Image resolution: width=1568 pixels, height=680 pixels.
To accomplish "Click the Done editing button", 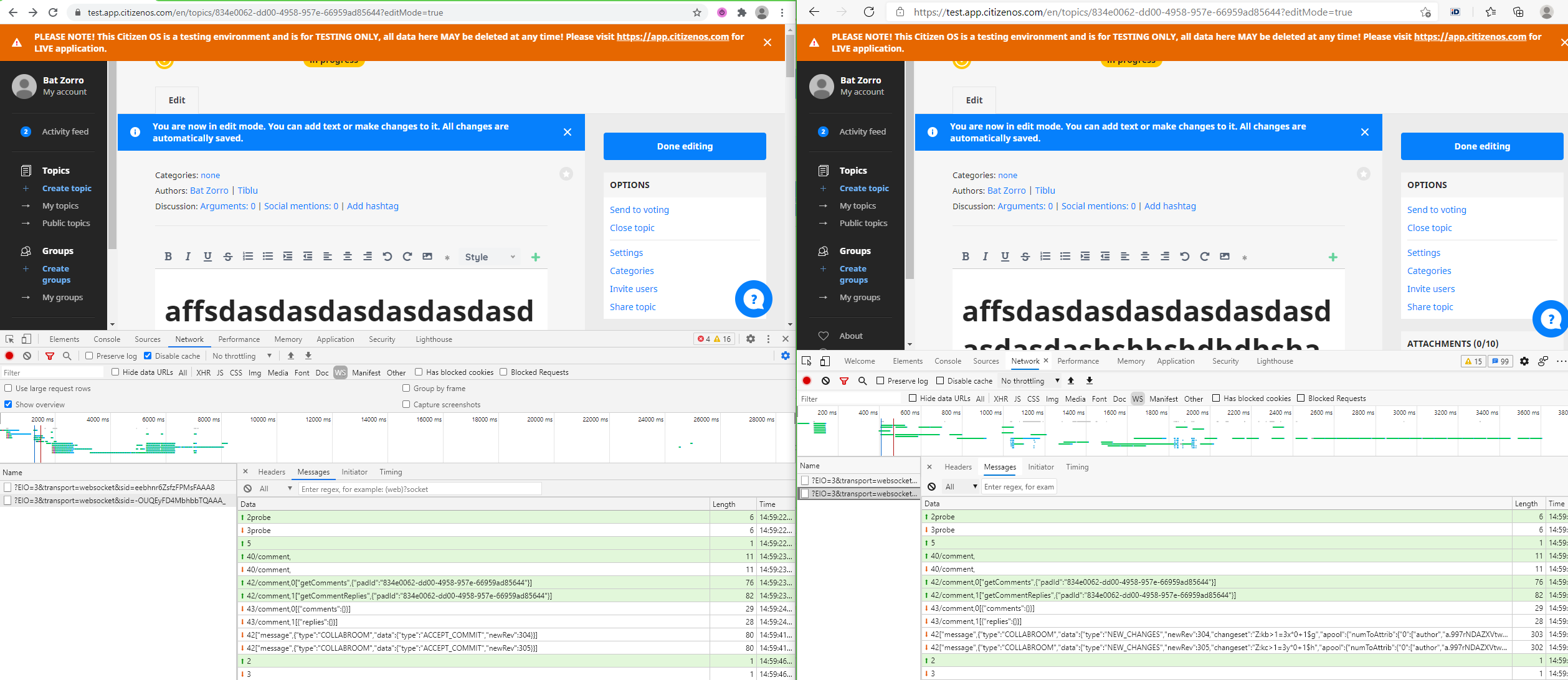I will point(684,146).
